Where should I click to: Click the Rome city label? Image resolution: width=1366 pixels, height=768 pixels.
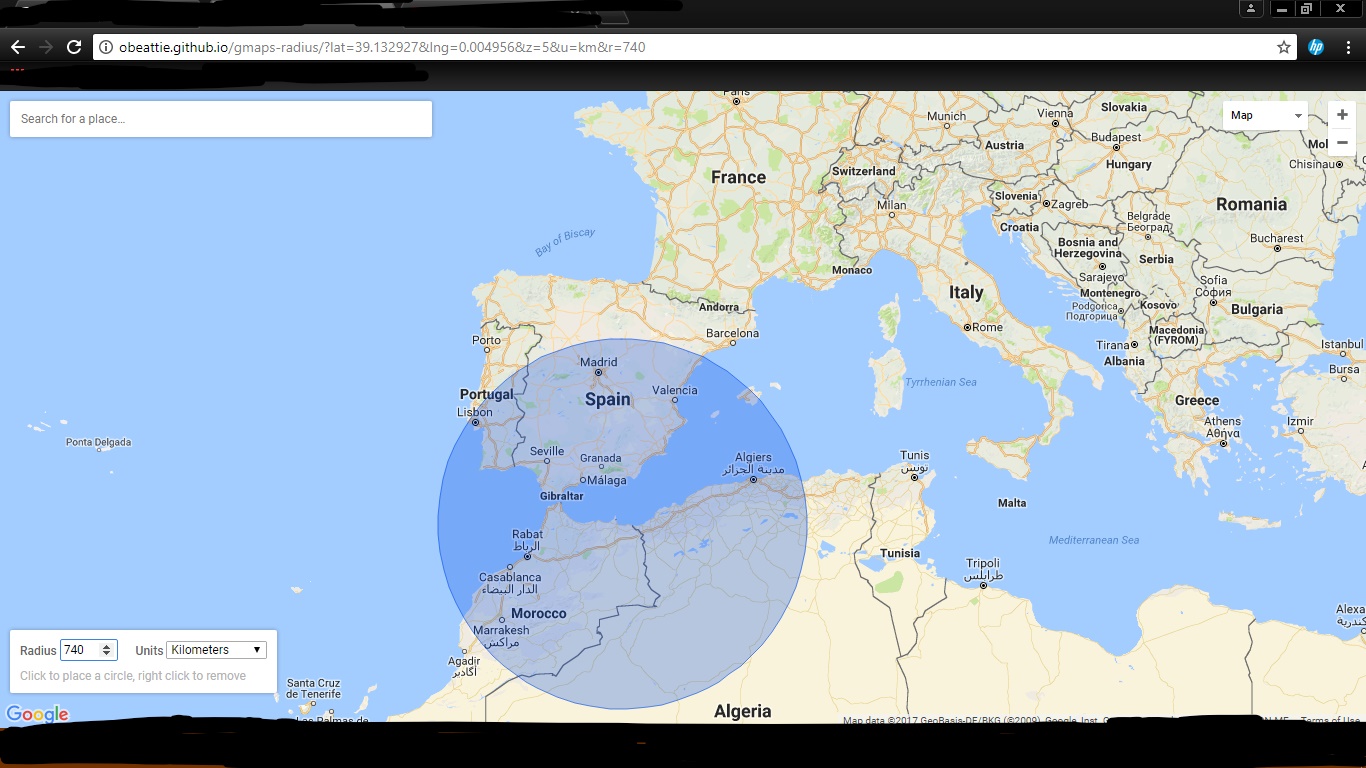pos(987,327)
